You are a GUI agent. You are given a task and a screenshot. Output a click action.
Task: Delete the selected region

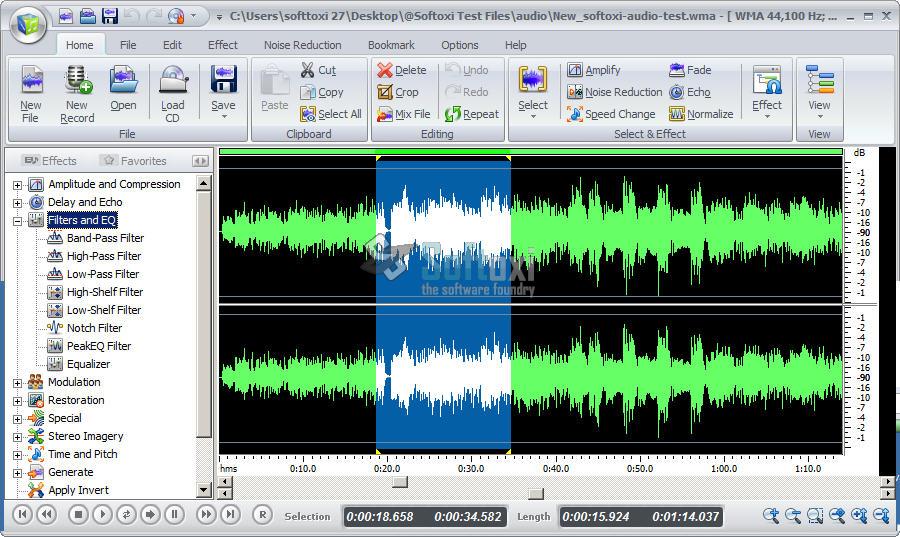click(x=402, y=70)
